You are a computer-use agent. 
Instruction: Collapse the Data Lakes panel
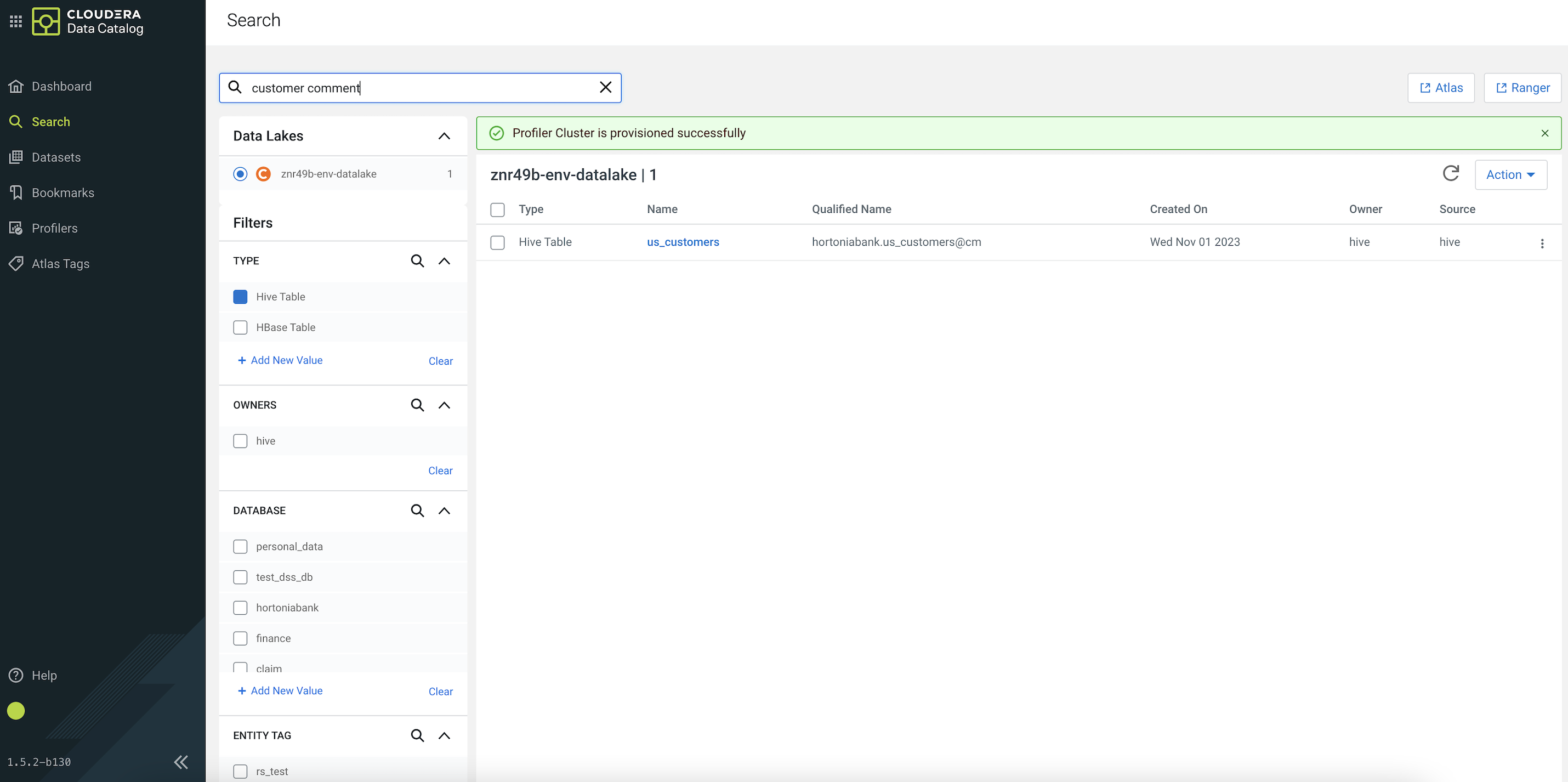444,136
